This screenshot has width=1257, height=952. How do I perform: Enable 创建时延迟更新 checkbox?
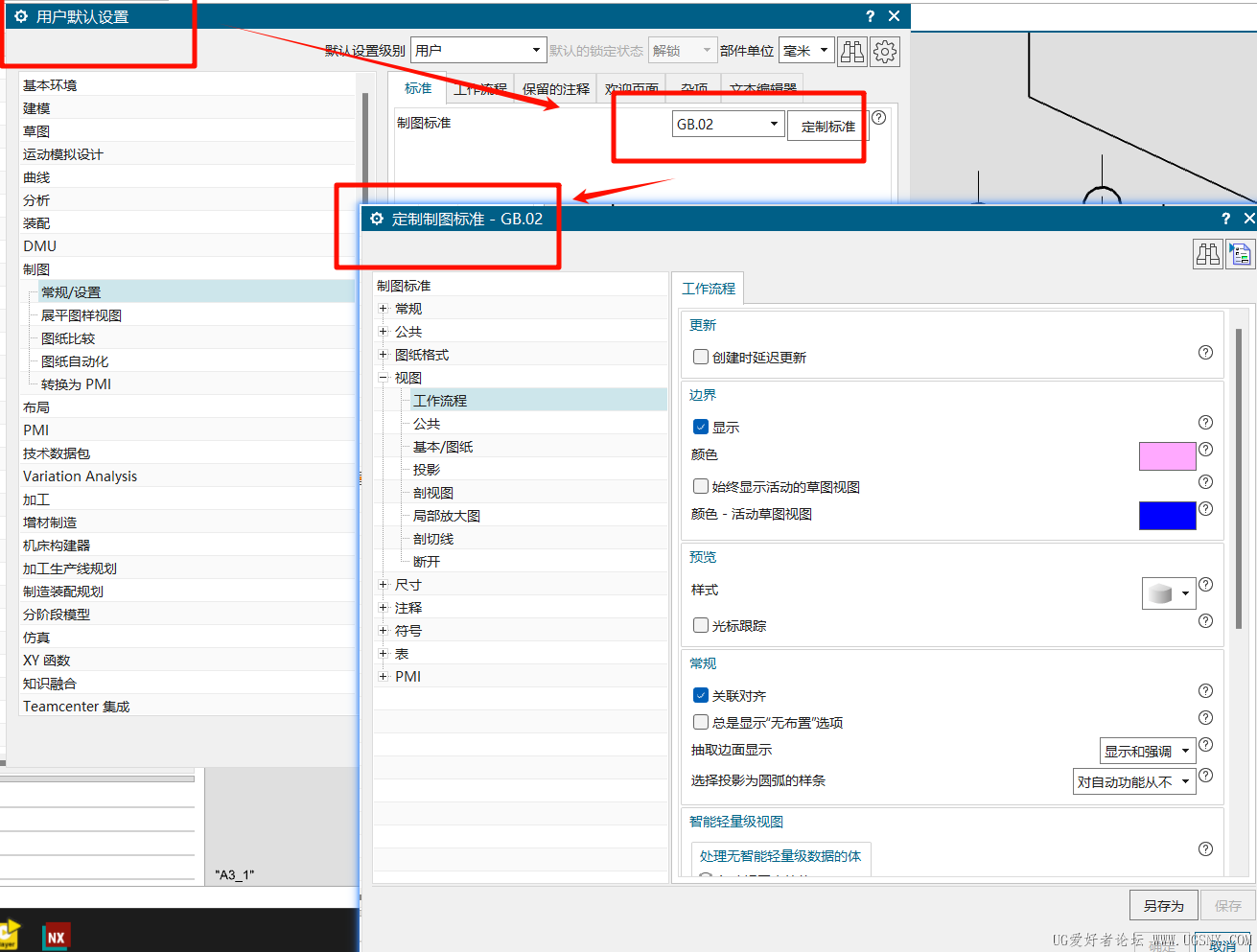701,357
